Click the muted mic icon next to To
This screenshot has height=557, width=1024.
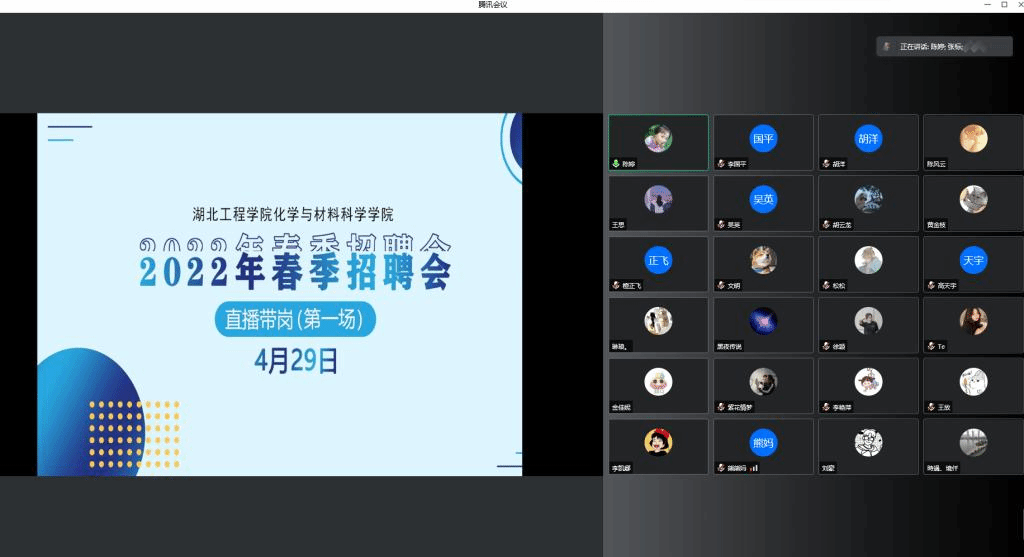click(930, 347)
